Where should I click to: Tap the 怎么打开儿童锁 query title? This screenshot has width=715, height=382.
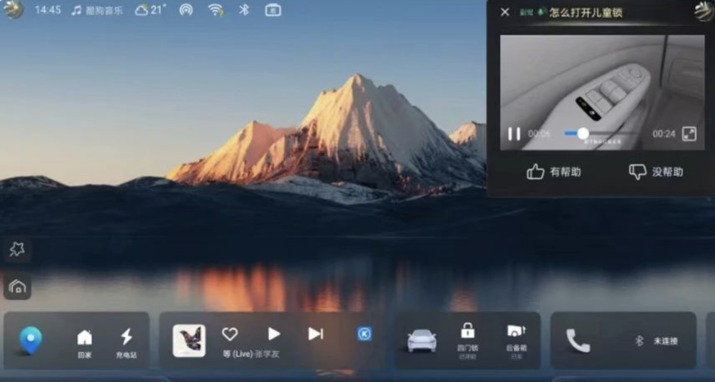[585, 12]
